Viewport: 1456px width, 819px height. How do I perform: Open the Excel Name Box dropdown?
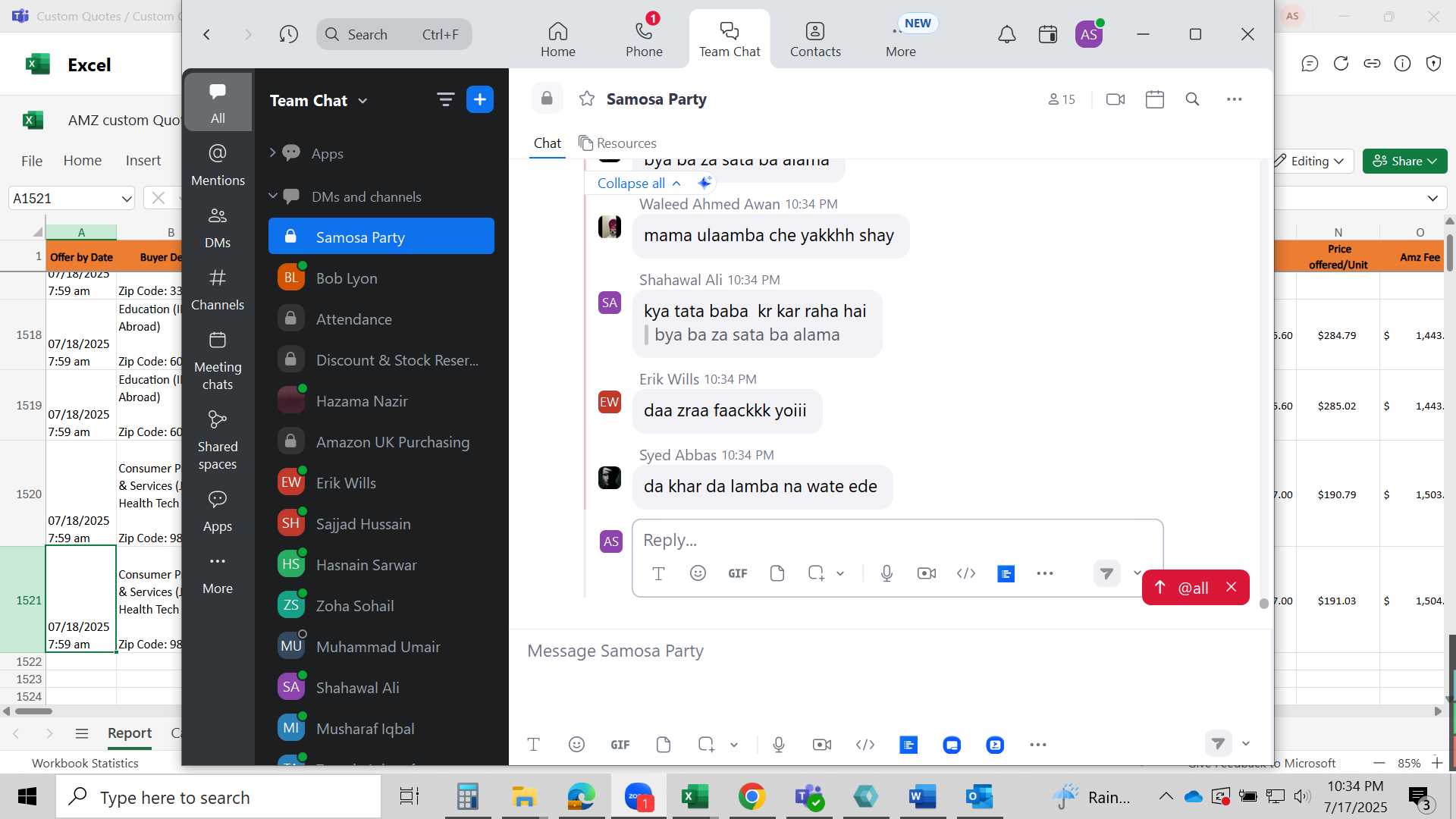(x=126, y=199)
